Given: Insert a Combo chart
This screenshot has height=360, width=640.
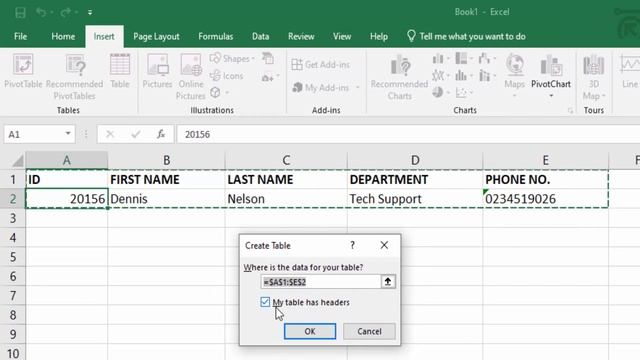Looking at the screenshot, I should pyautogui.click(x=487, y=76).
